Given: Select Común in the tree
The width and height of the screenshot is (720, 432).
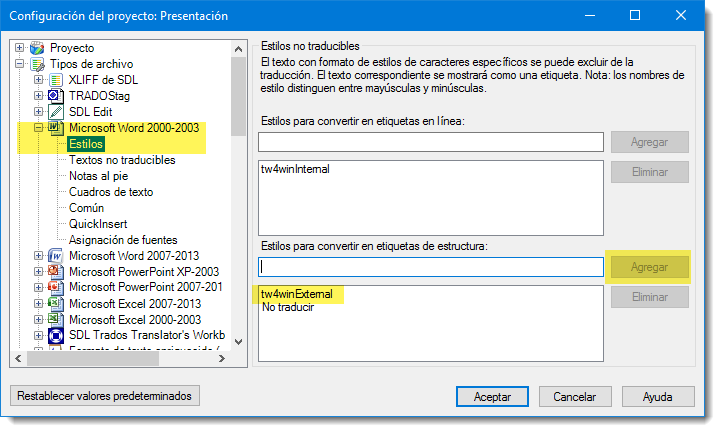Looking at the screenshot, I should [x=86, y=208].
